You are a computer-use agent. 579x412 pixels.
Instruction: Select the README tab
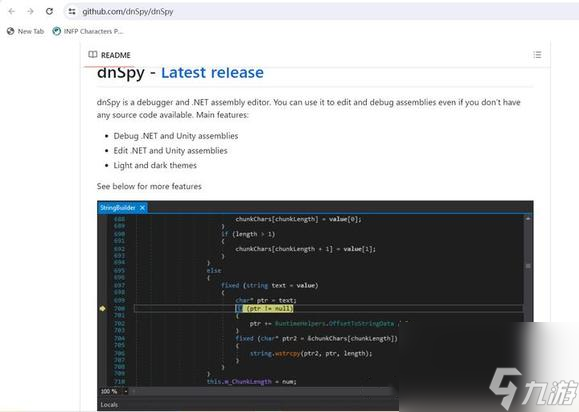109,55
